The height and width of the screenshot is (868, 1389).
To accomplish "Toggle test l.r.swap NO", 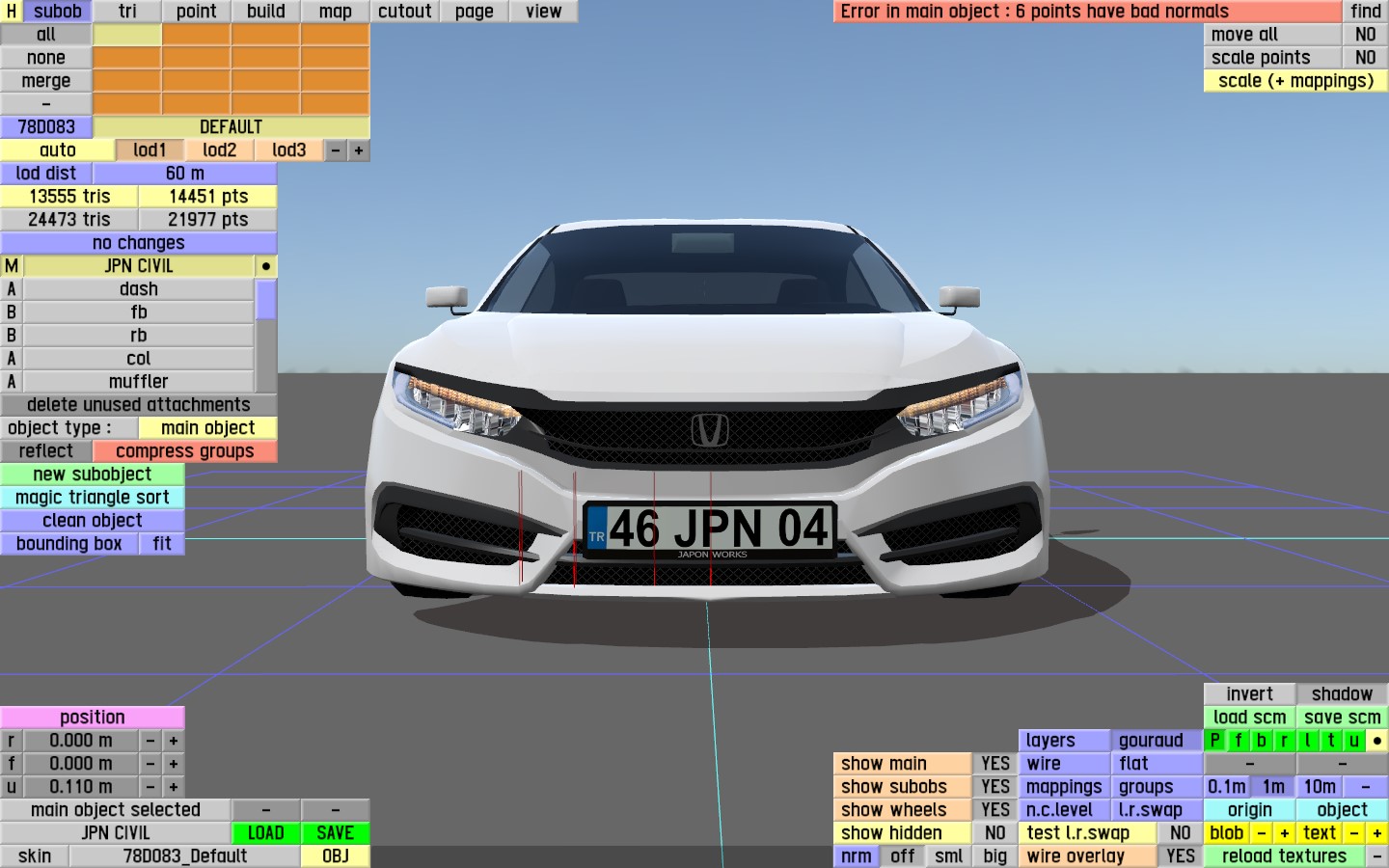I will (x=1181, y=833).
